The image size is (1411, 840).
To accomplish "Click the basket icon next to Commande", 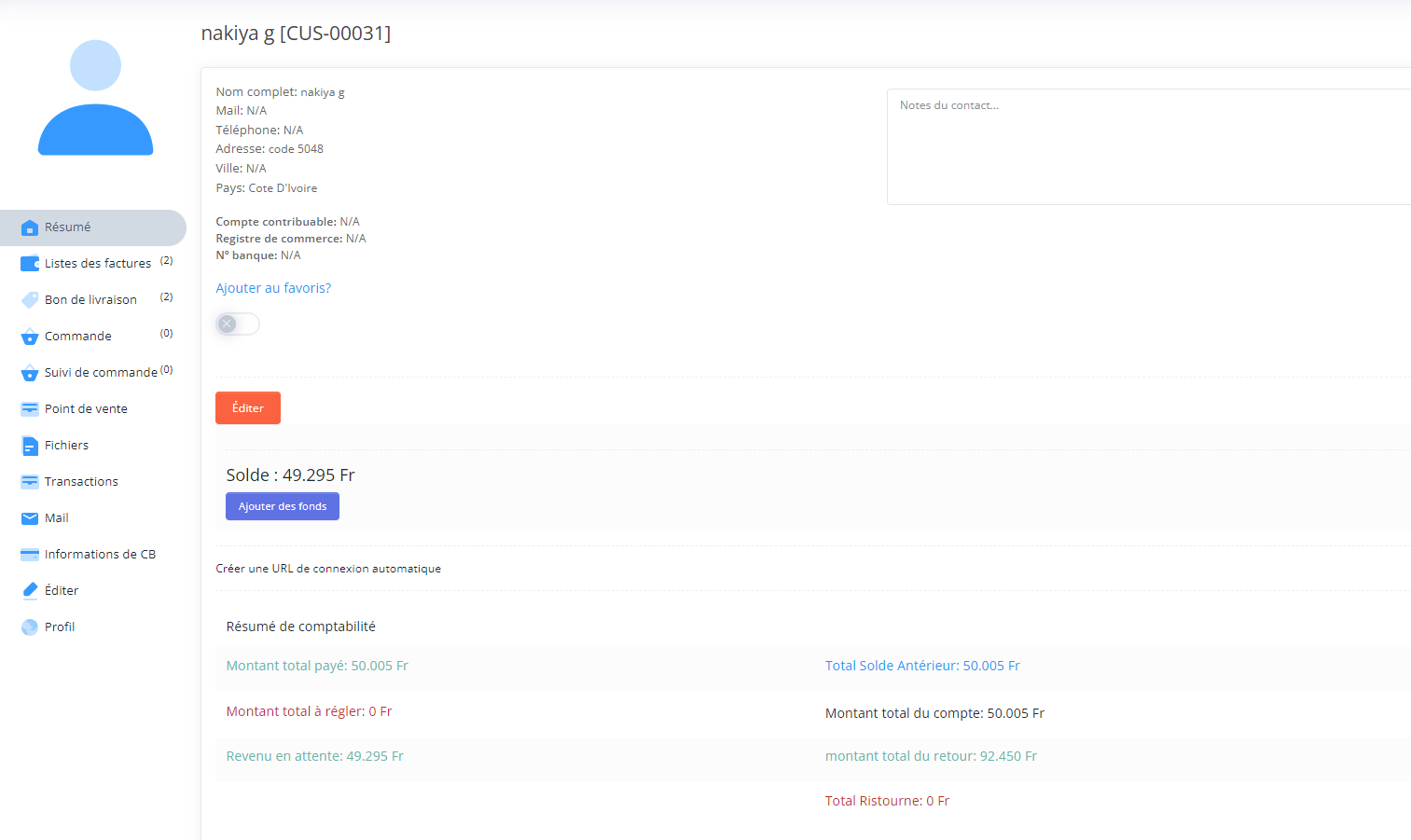I will point(30,337).
